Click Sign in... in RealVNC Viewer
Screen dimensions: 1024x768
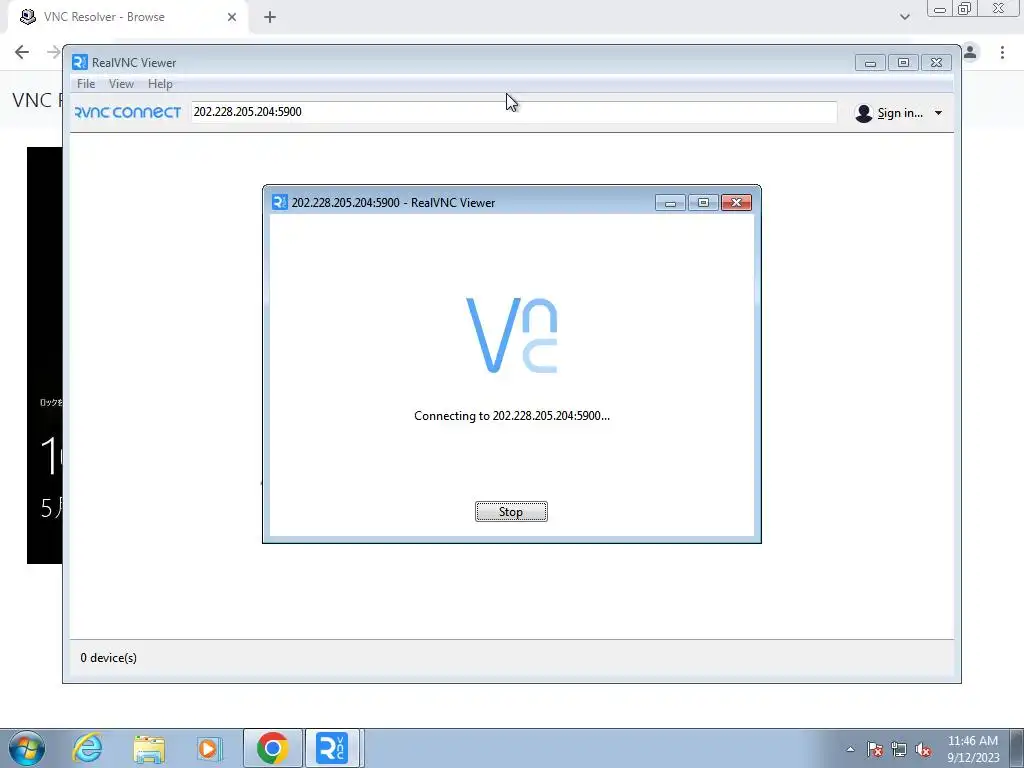click(x=900, y=113)
